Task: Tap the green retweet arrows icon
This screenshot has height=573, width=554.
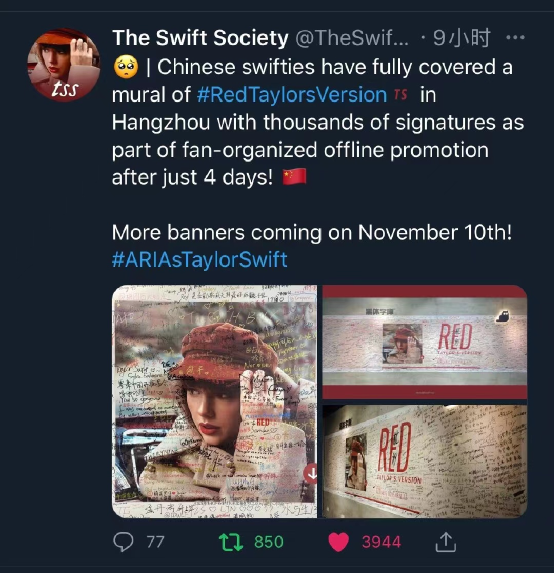Action: [231, 542]
